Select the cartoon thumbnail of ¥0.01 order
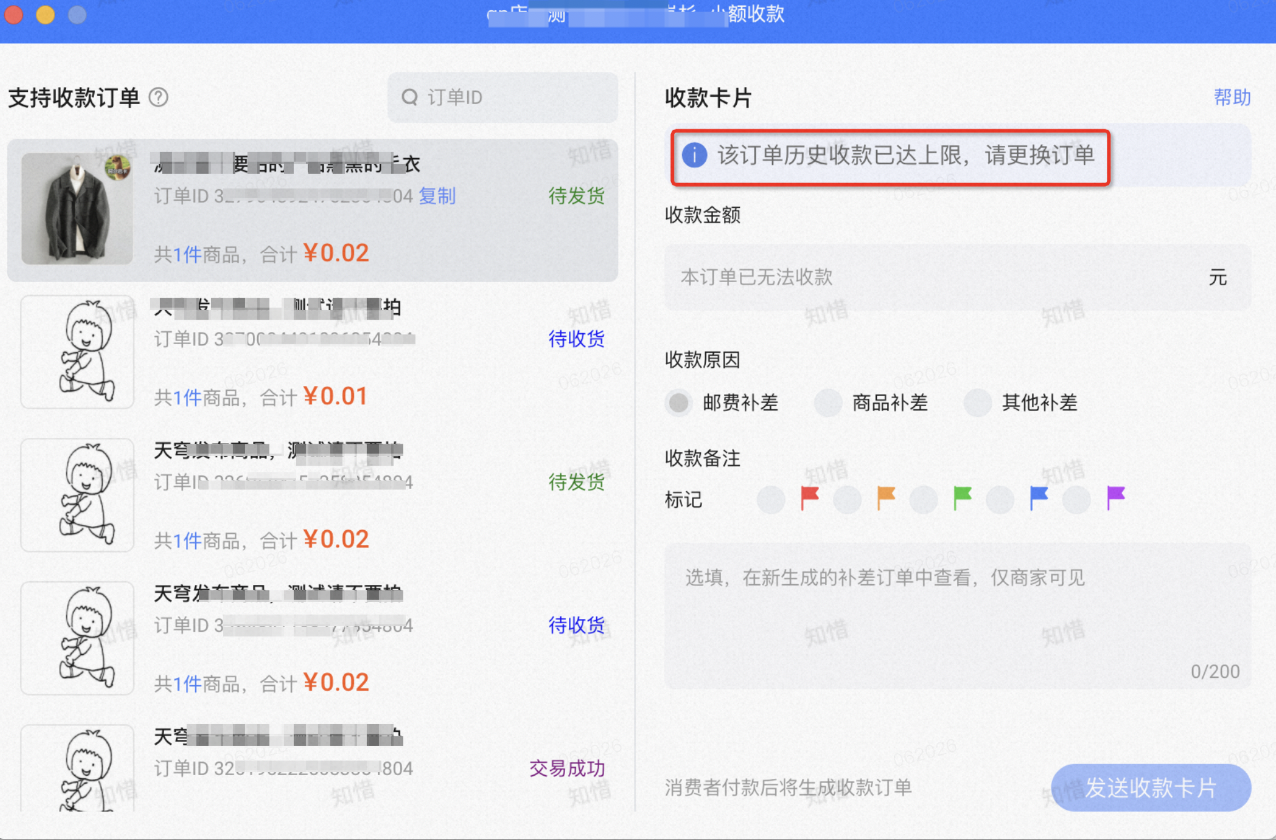The width and height of the screenshot is (1276, 840). [77, 351]
